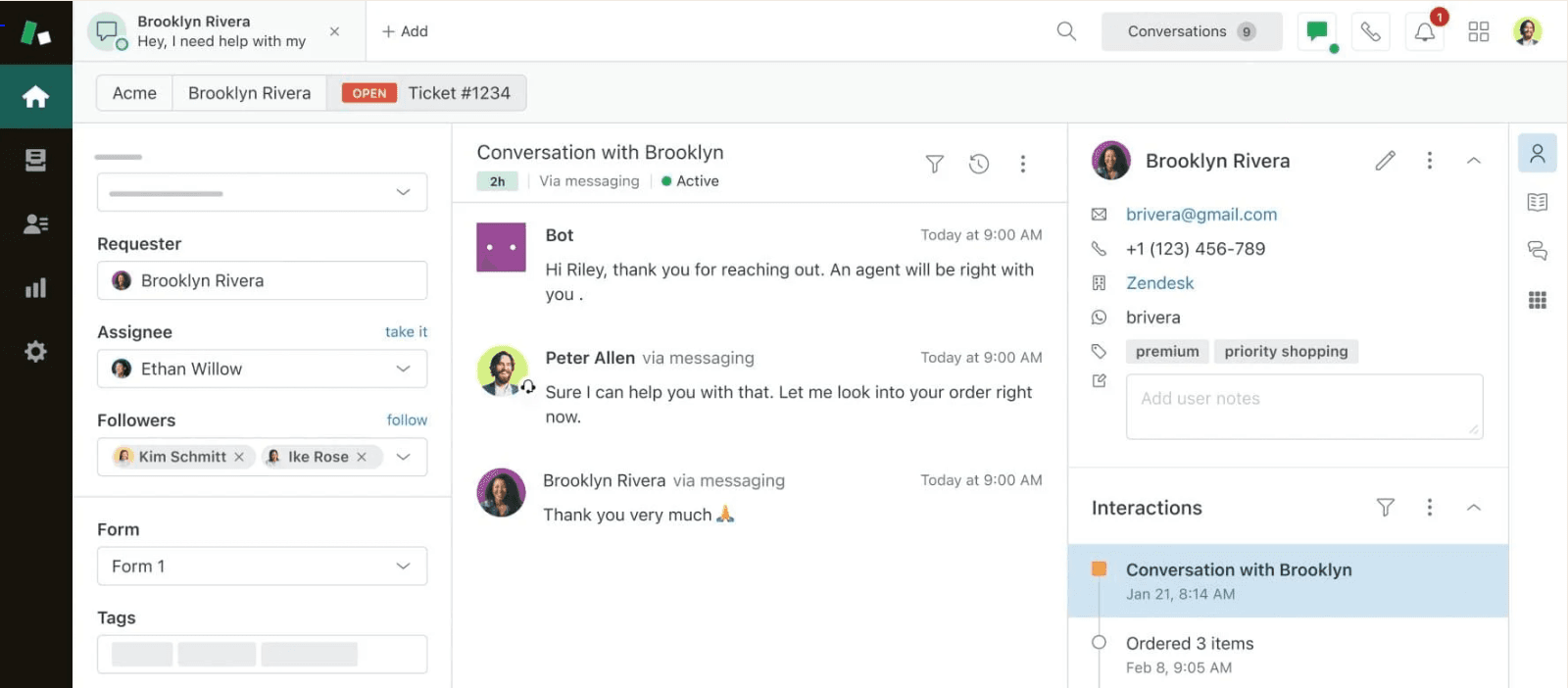Viewport: 1568px width, 688px height.
Task: Click the search magnifier icon
Action: (1066, 31)
